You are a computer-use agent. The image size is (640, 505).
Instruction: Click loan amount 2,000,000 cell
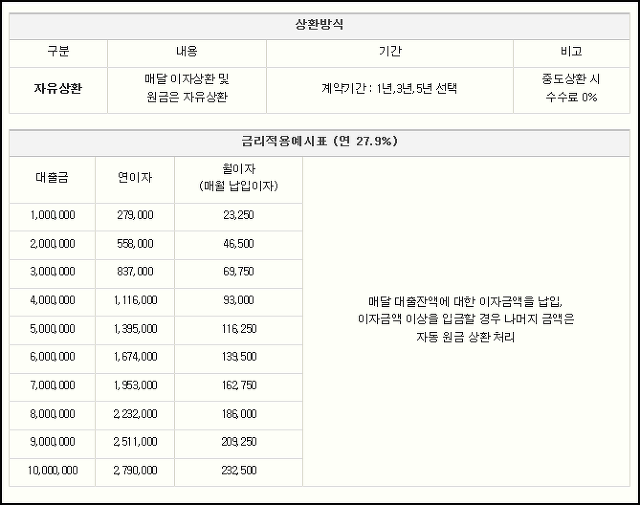[52, 245]
